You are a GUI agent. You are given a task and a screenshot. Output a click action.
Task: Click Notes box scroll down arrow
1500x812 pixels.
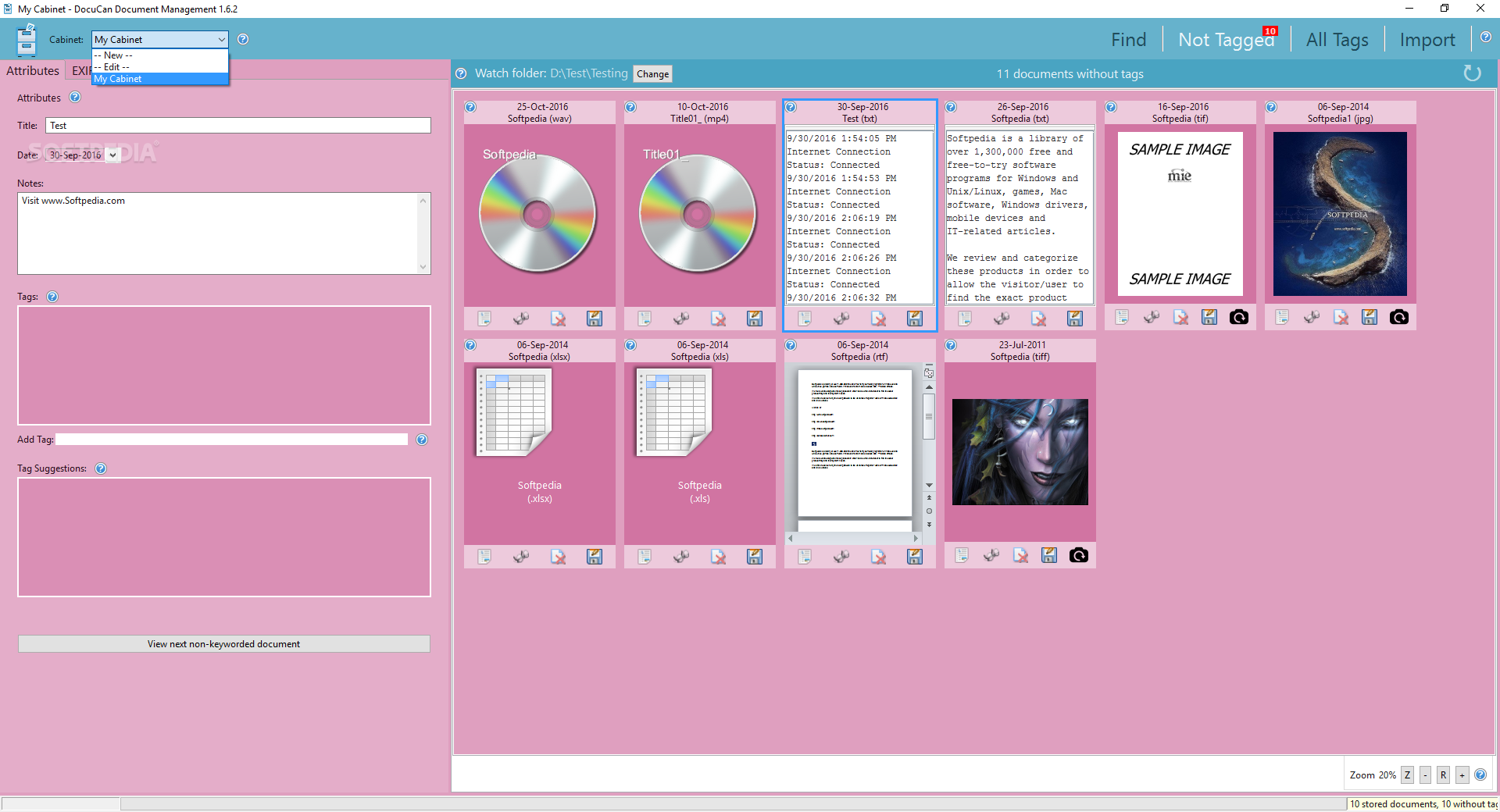pos(423,266)
